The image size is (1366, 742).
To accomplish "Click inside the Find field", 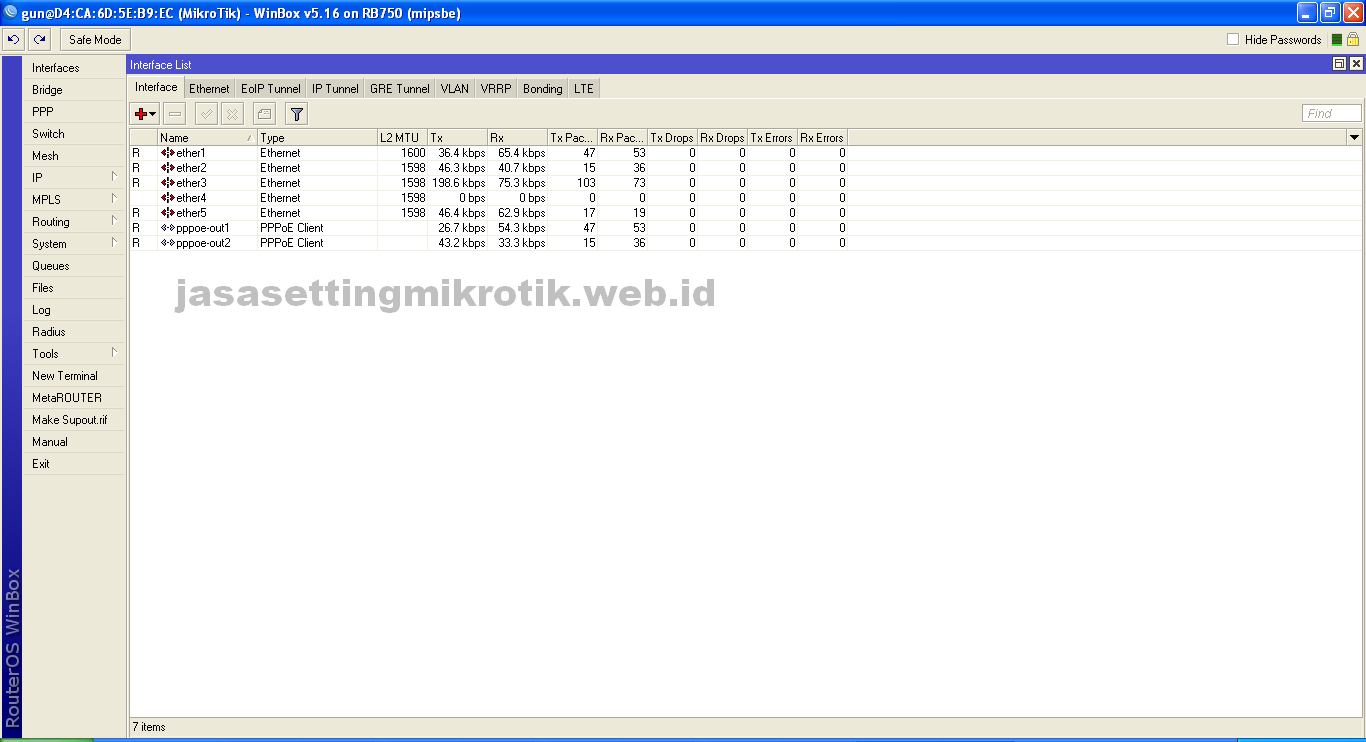I will (1330, 112).
